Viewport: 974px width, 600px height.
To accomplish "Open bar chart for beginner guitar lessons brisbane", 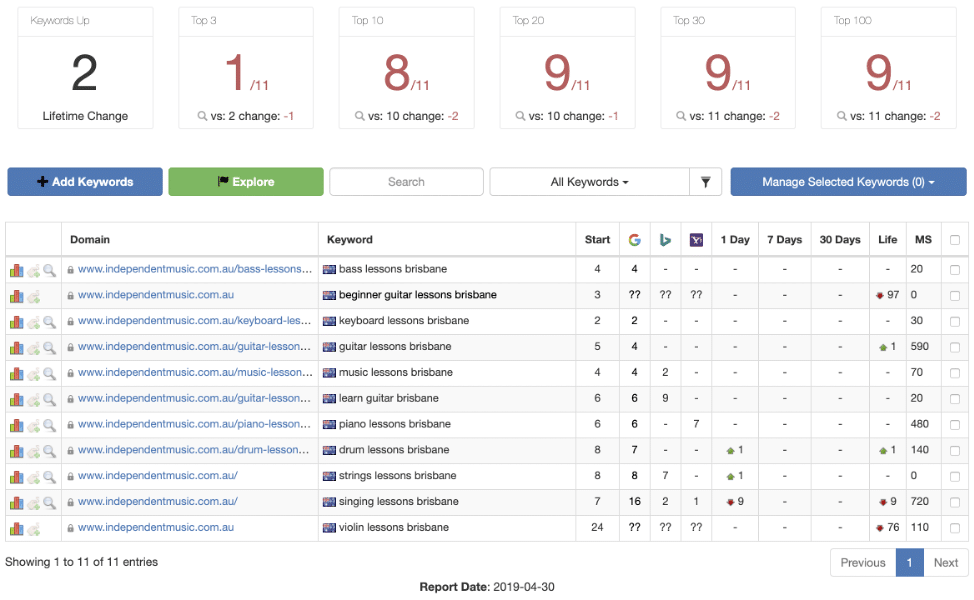I will coord(17,296).
